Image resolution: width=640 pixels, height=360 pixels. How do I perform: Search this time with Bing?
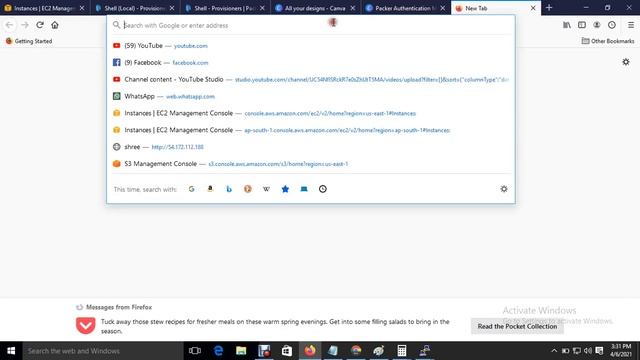229,189
